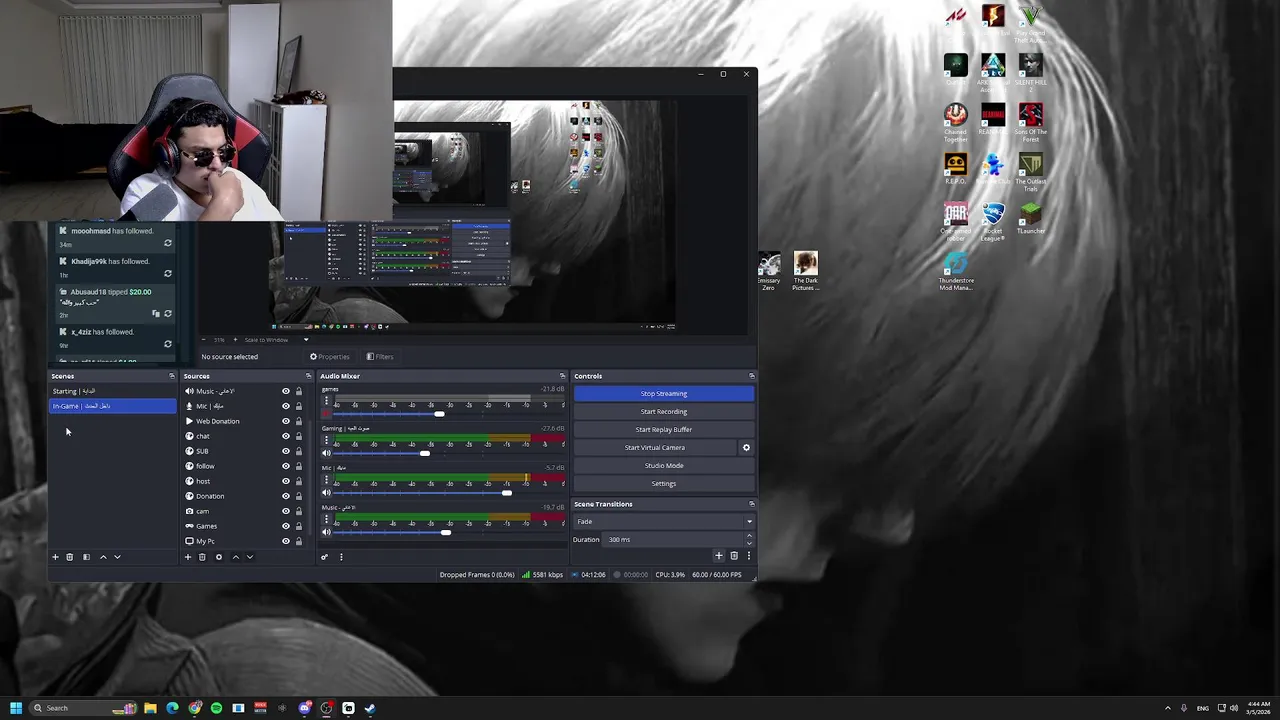1280x720 pixels.
Task: Mute the Mic audio track speaker
Action: coord(326,492)
